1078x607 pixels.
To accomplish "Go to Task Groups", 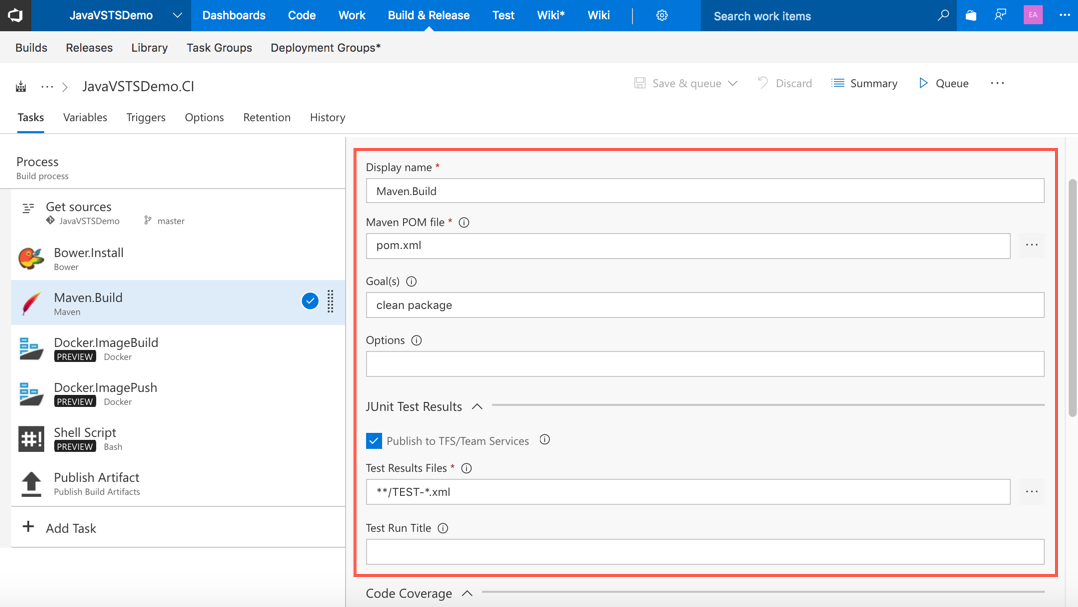I will click(219, 47).
